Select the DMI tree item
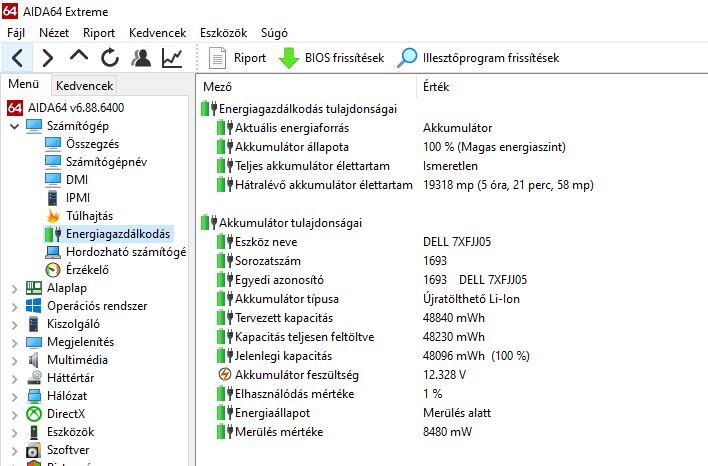This screenshot has height=466, width=708. 77,180
